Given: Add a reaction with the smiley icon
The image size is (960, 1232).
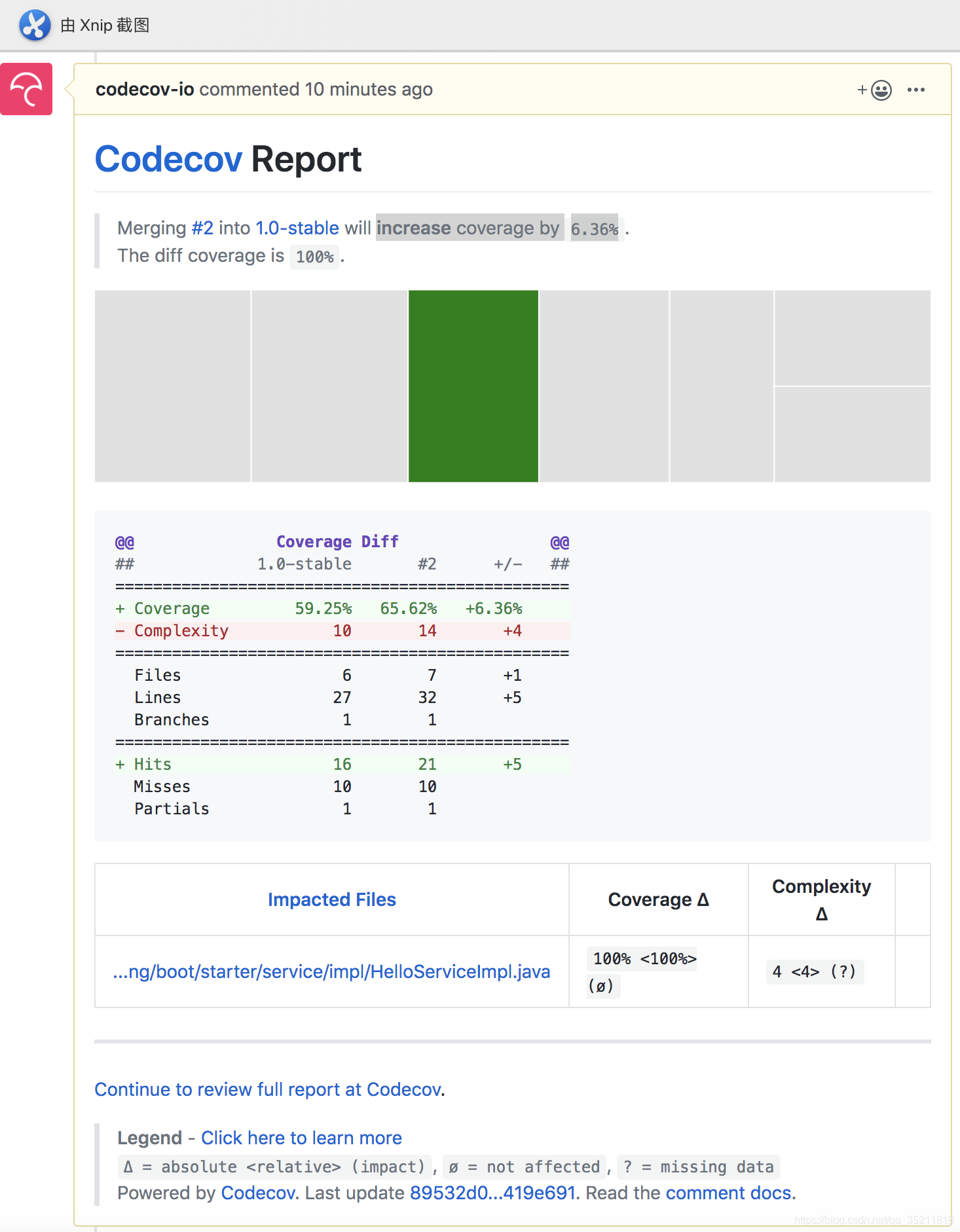Looking at the screenshot, I should pyautogui.click(x=875, y=90).
